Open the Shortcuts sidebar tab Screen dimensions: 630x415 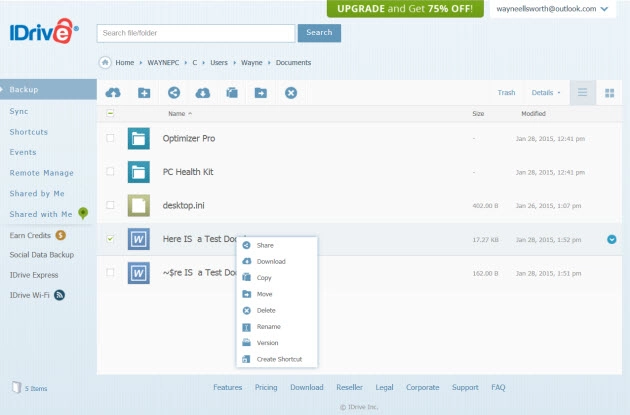point(29,132)
